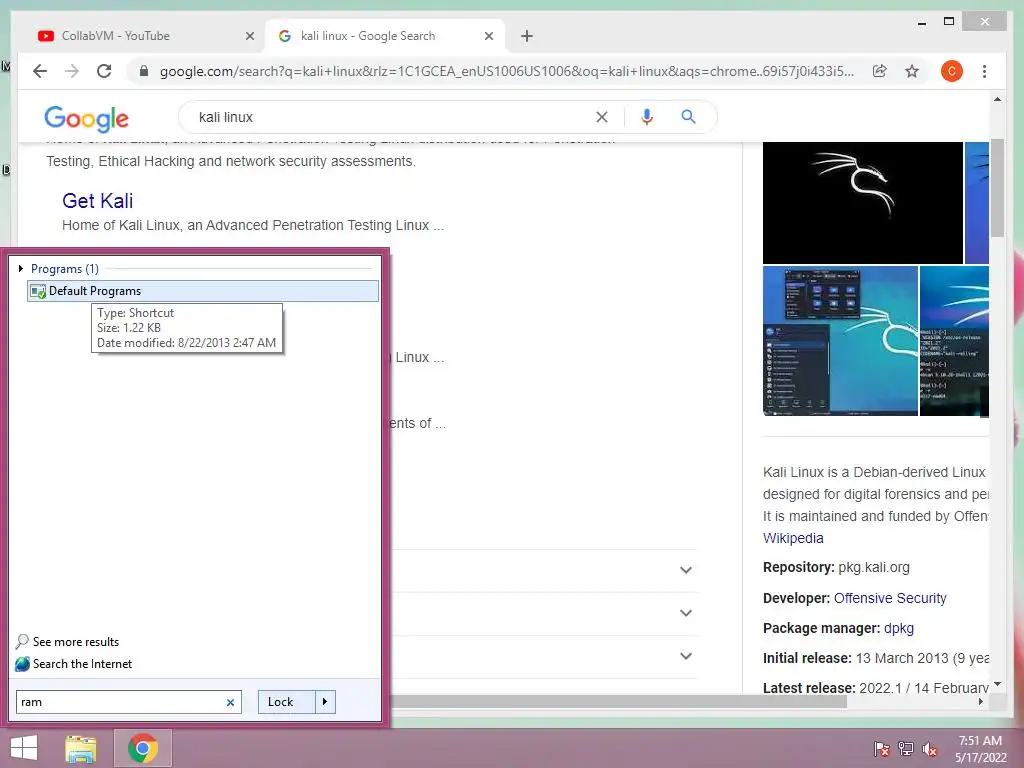Viewport: 1024px width, 768px height.
Task: View site info via the padlock icon
Action: pyautogui.click(x=144, y=71)
